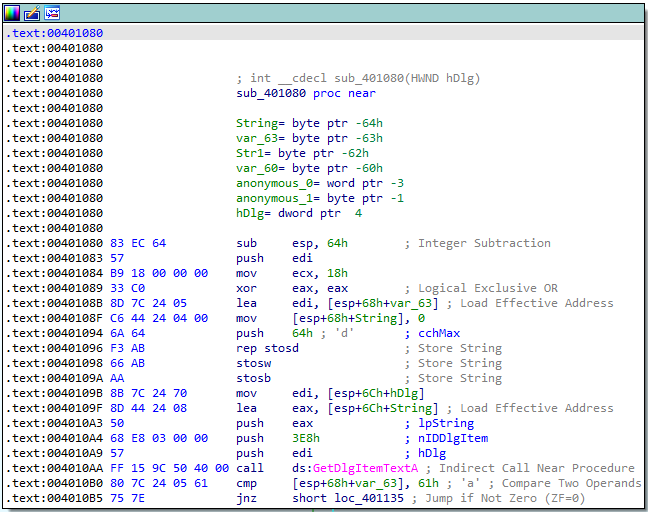Select the rep stosd instruction

click(267, 348)
